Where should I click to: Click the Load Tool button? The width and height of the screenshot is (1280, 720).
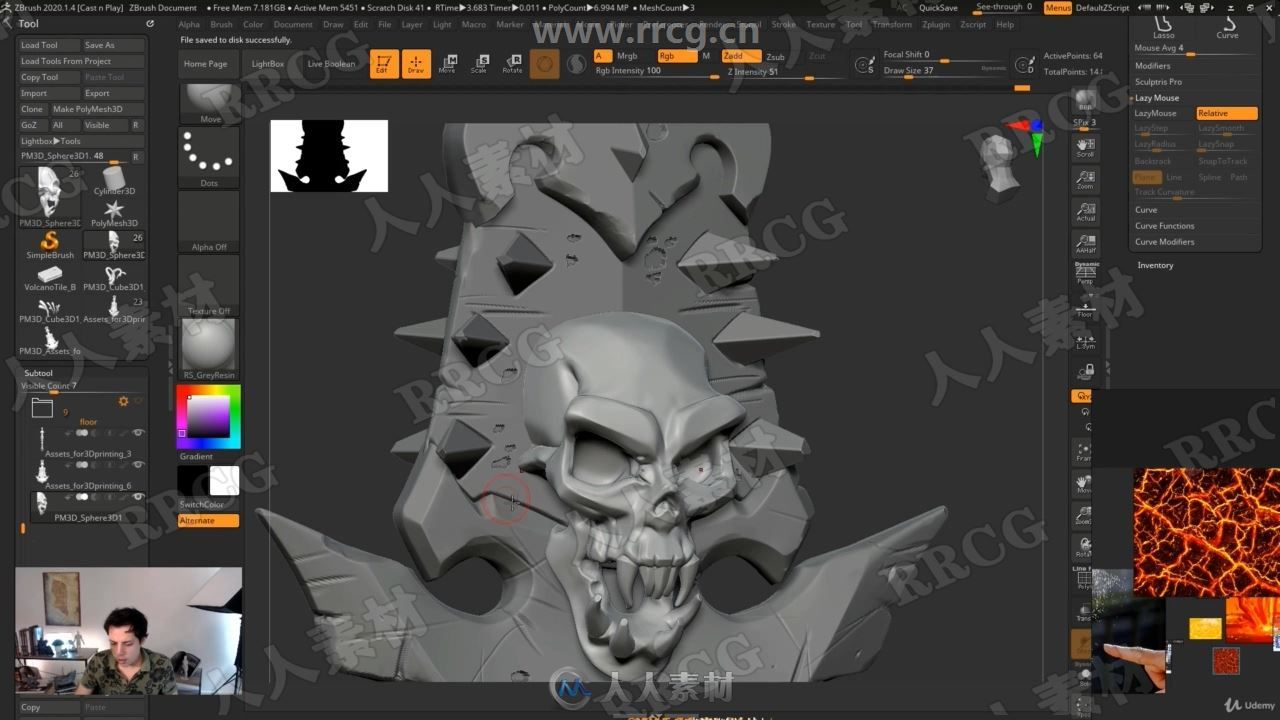(48, 45)
